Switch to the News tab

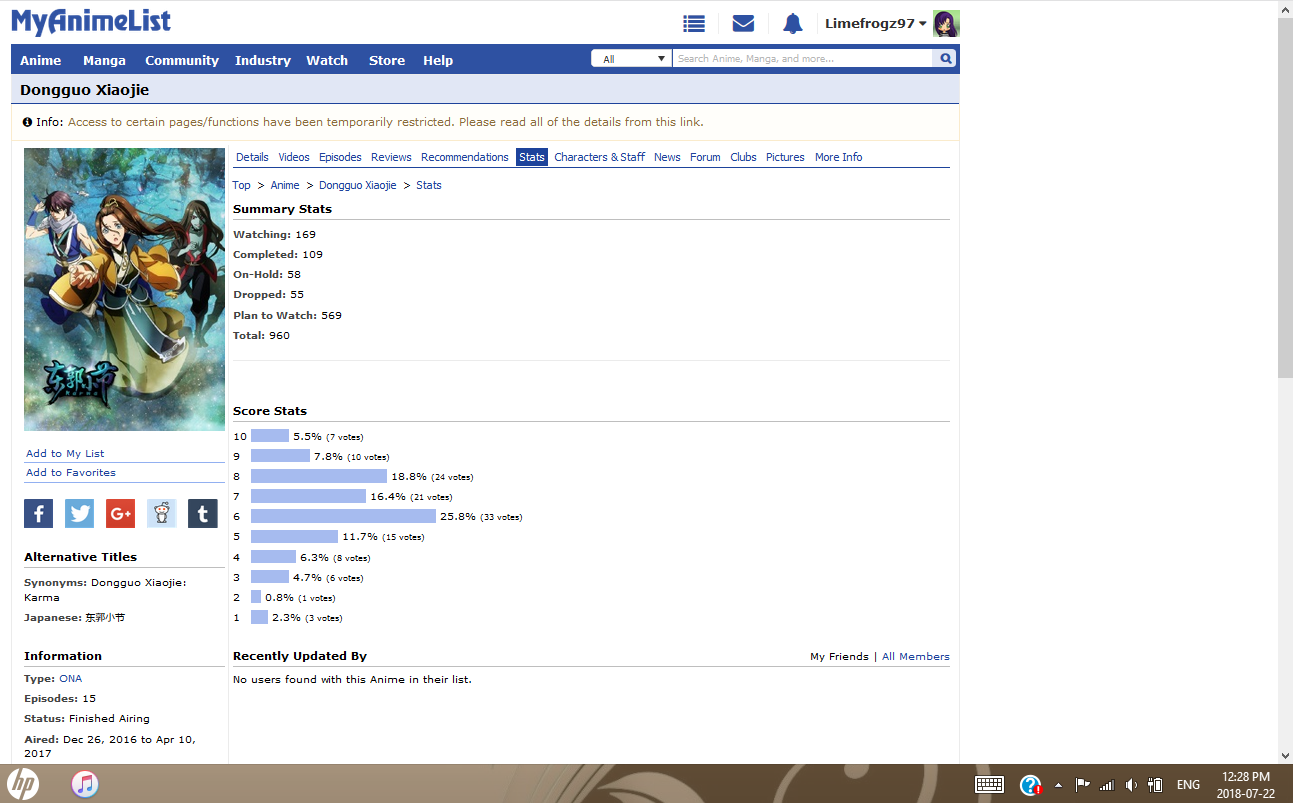pyautogui.click(x=667, y=157)
